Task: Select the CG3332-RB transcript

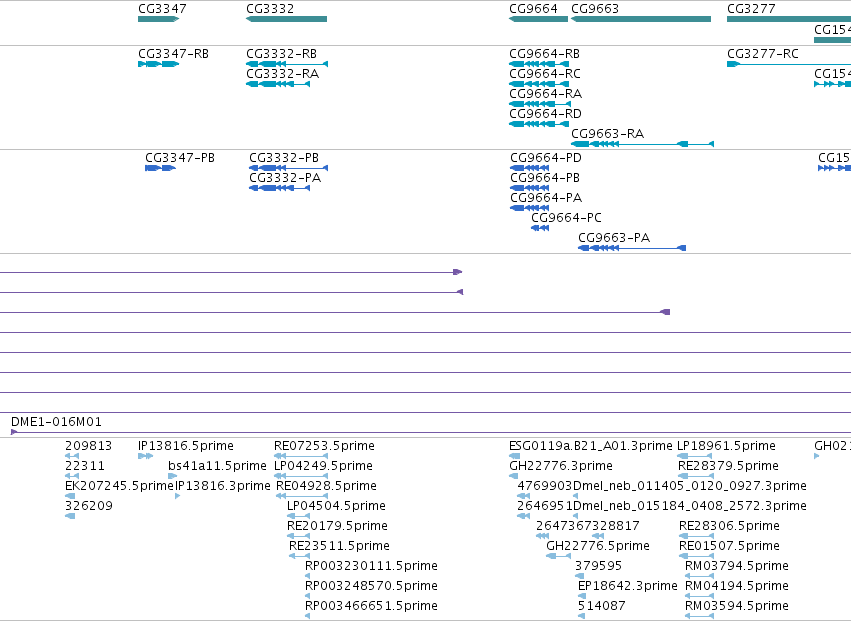Action: (287, 64)
